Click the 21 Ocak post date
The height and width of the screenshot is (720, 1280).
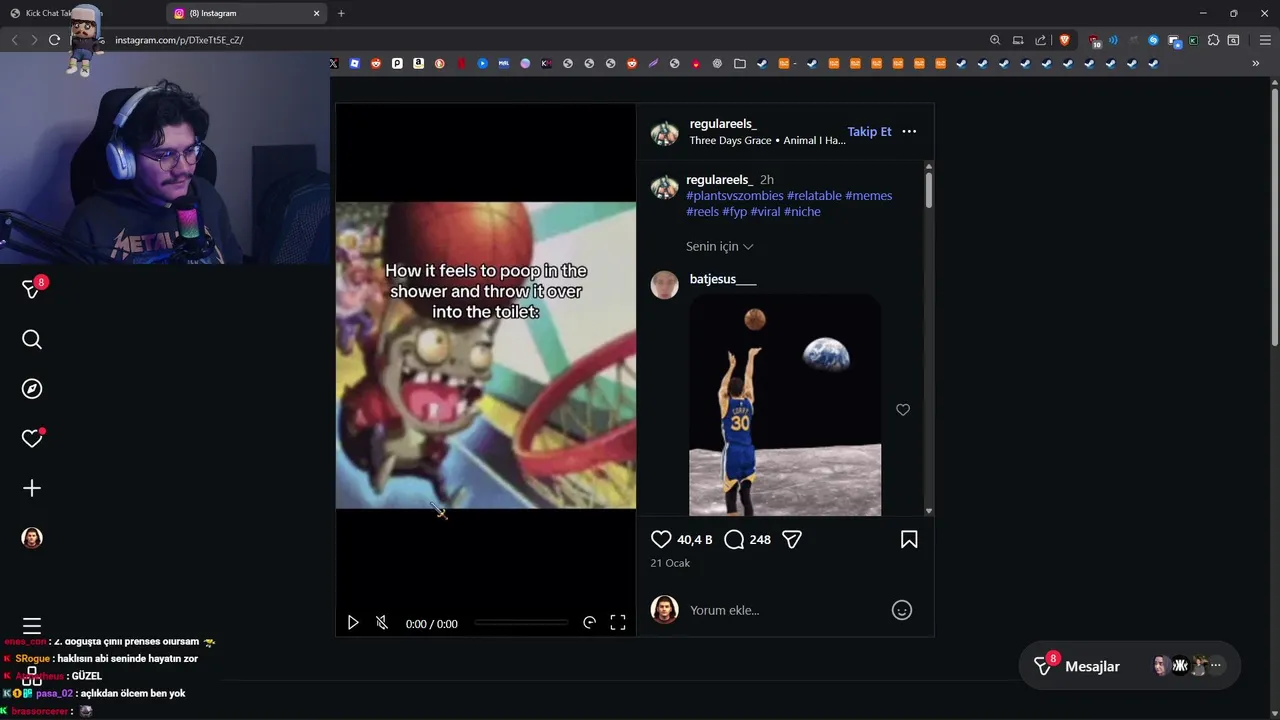pyautogui.click(x=670, y=563)
